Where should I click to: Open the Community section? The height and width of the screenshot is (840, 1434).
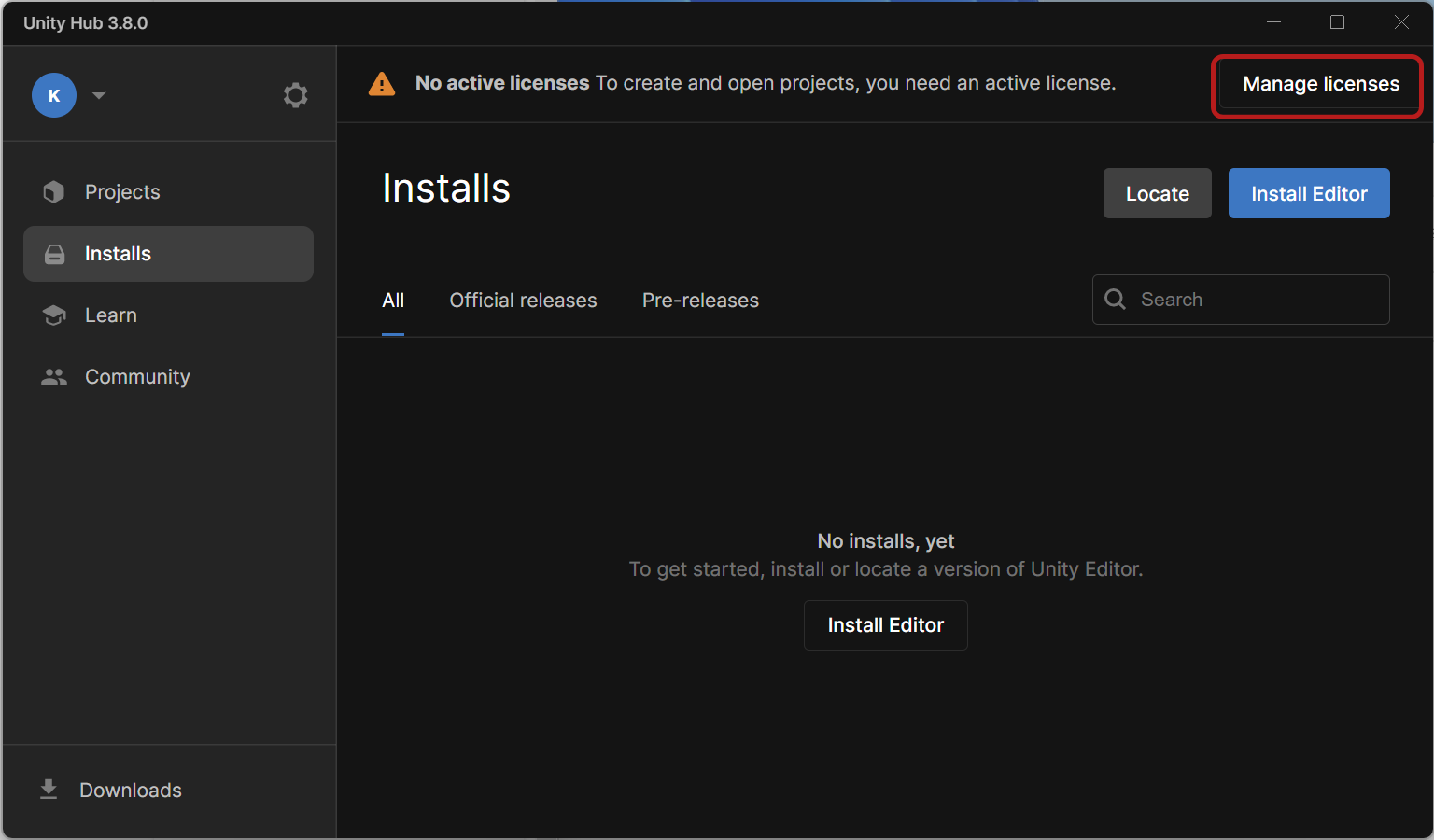(168, 377)
